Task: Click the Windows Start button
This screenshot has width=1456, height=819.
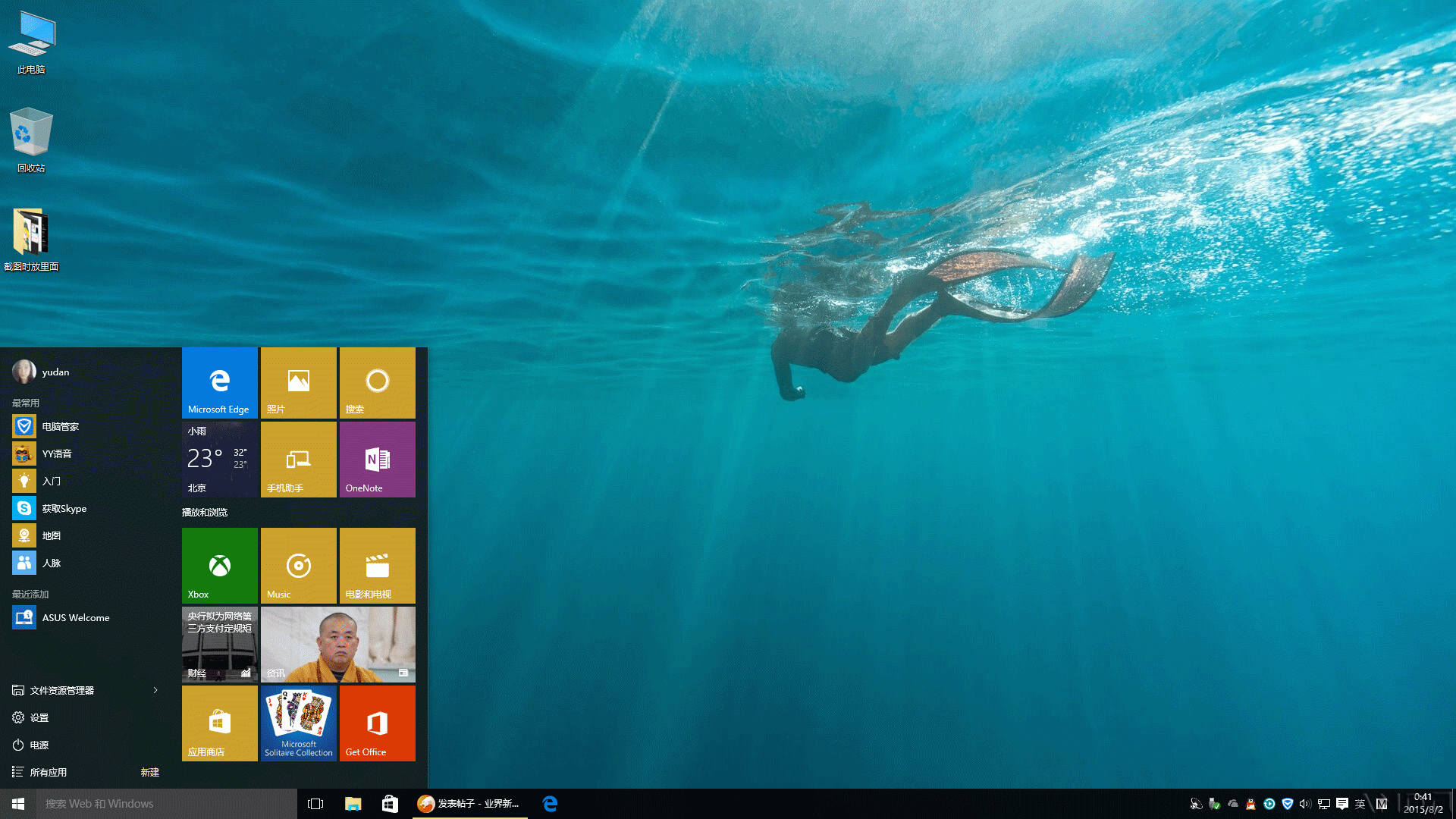Action: (18, 804)
